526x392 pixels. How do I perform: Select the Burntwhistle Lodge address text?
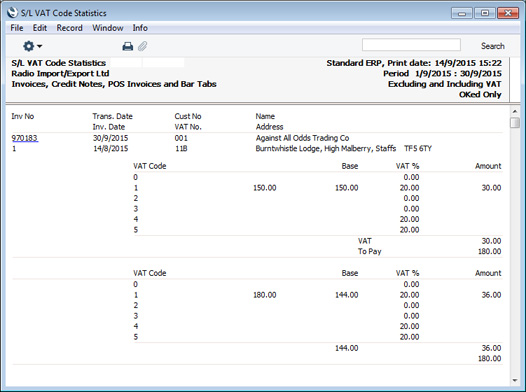tap(344, 148)
